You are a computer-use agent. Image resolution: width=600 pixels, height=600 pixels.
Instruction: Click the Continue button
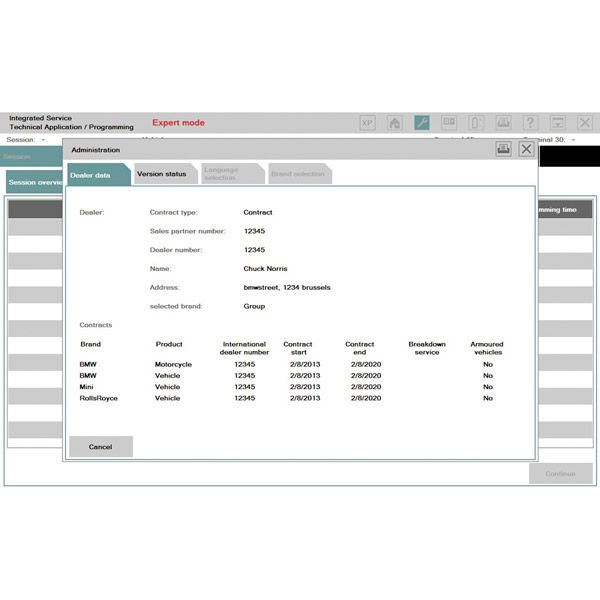pyautogui.click(x=560, y=474)
